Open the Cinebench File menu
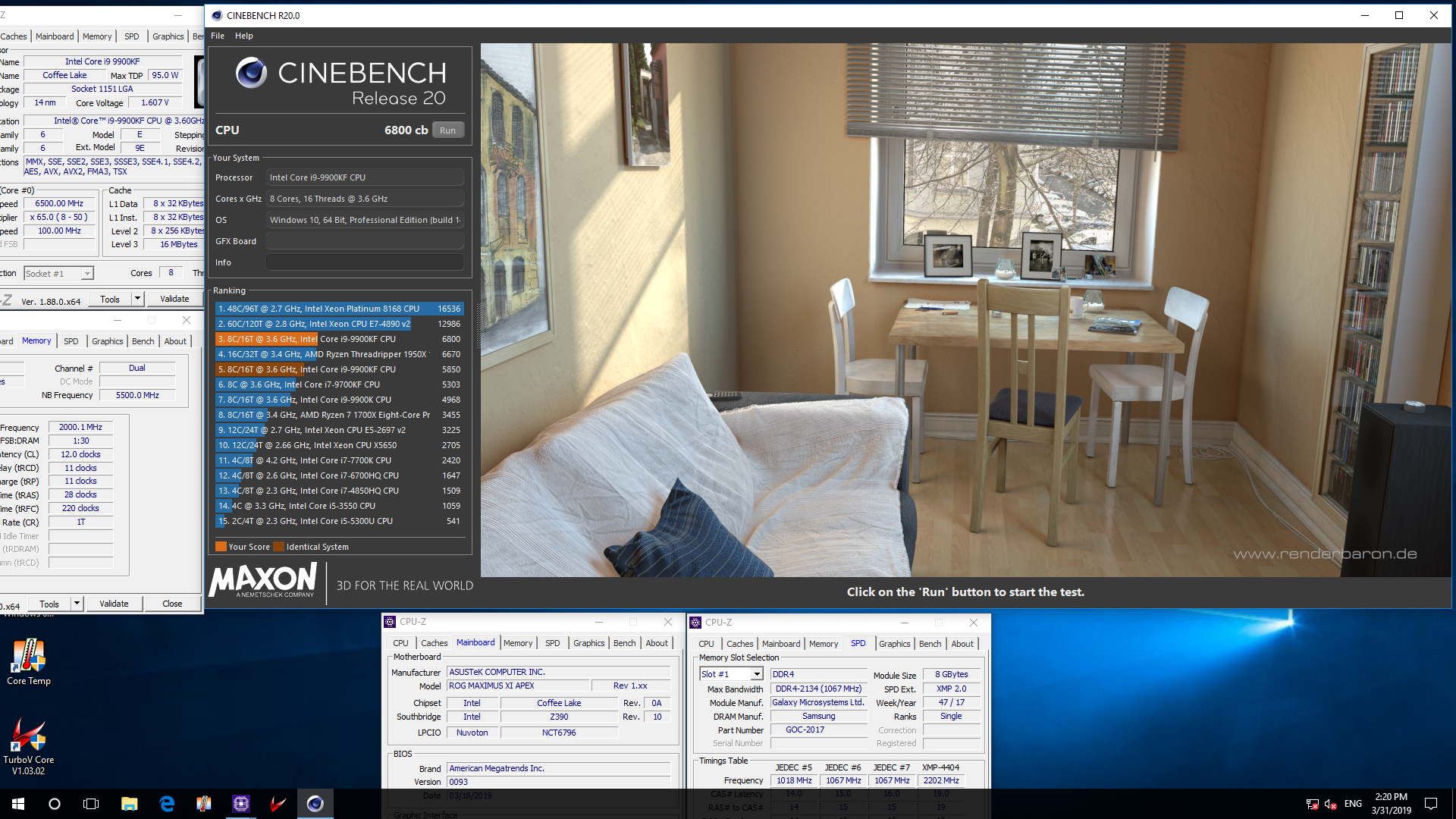Image resolution: width=1456 pixels, height=819 pixels. (218, 36)
